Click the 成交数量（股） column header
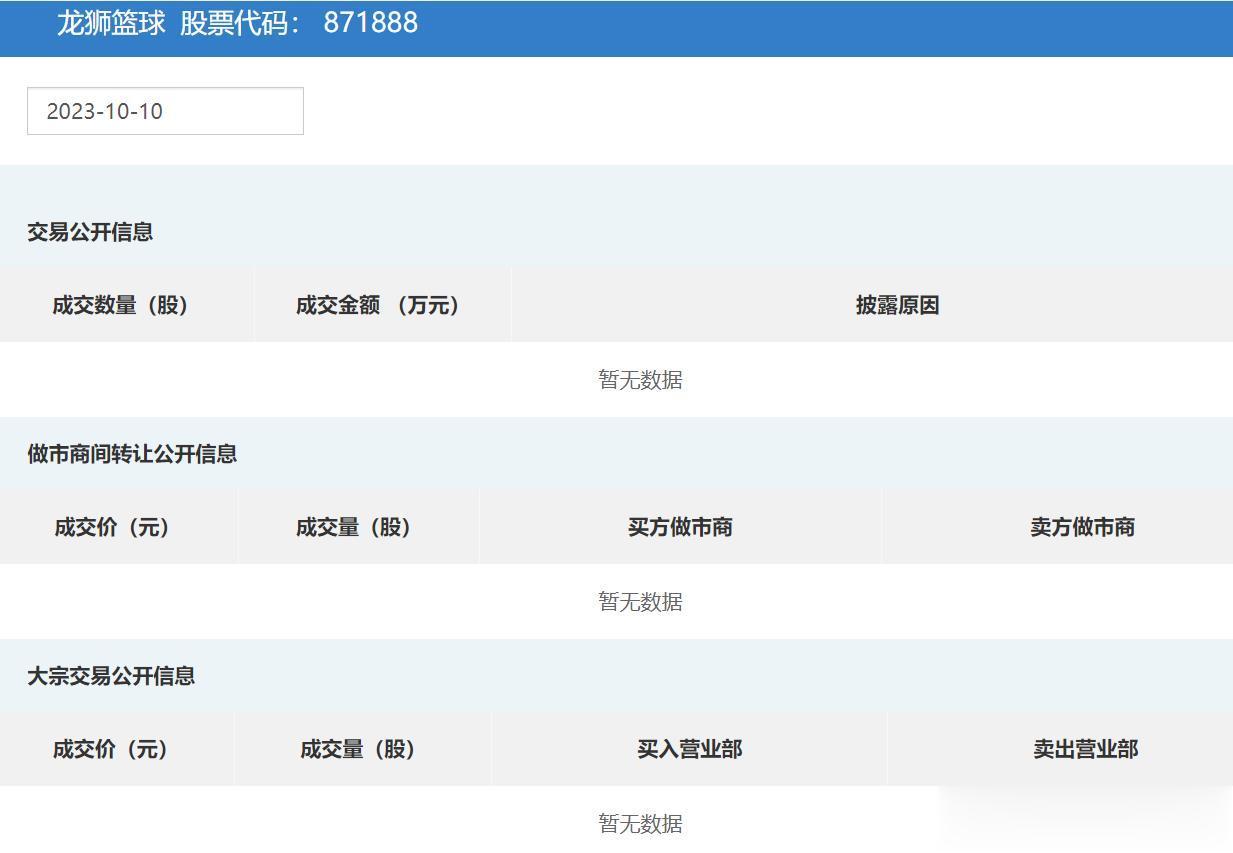The image size is (1233, 853). [121, 305]
